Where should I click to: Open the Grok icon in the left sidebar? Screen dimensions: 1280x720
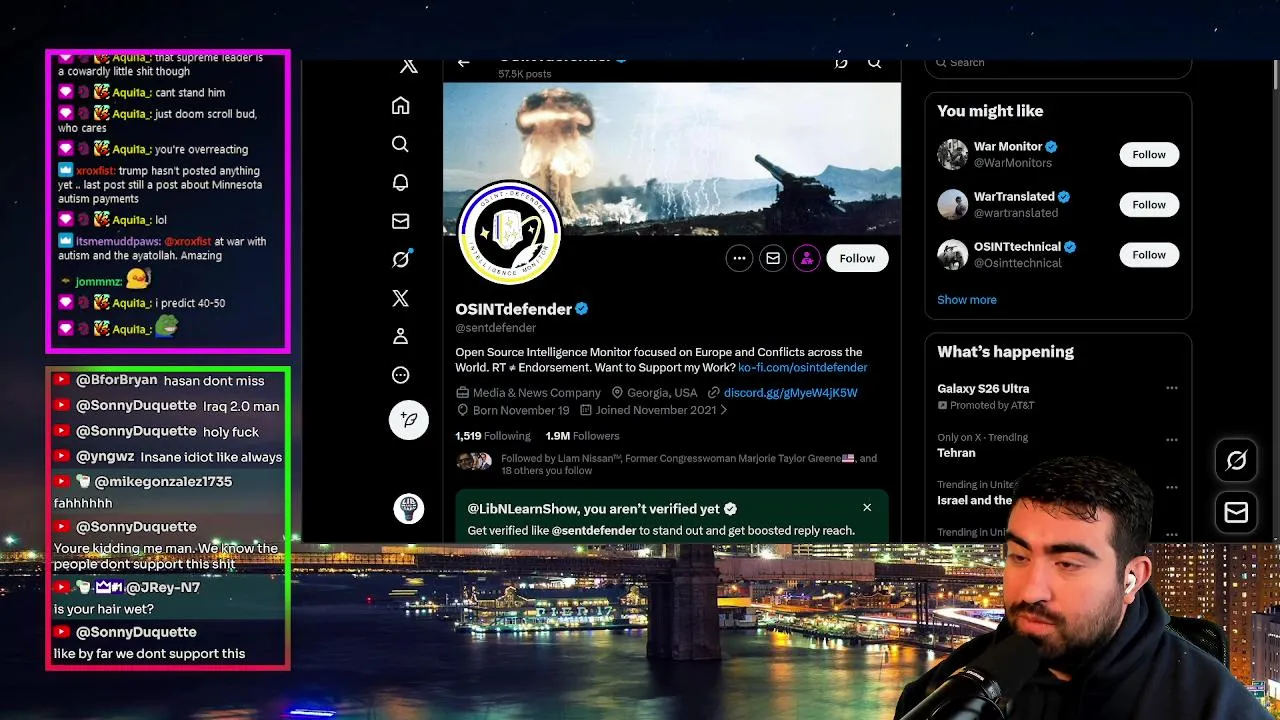(401, 259)
